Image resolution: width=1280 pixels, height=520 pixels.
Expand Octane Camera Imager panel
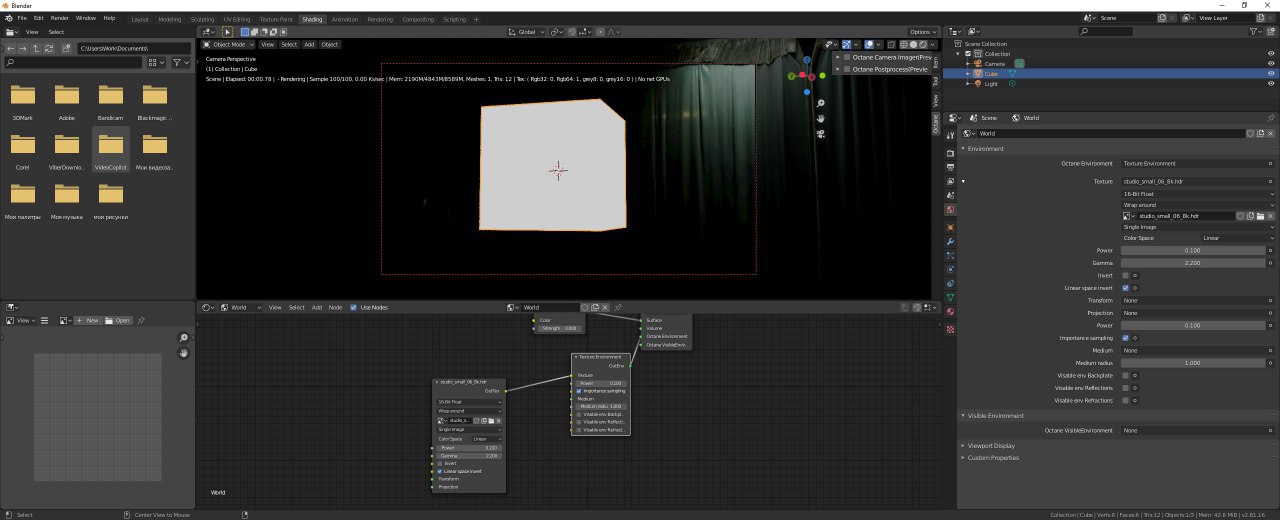[837, 57]
